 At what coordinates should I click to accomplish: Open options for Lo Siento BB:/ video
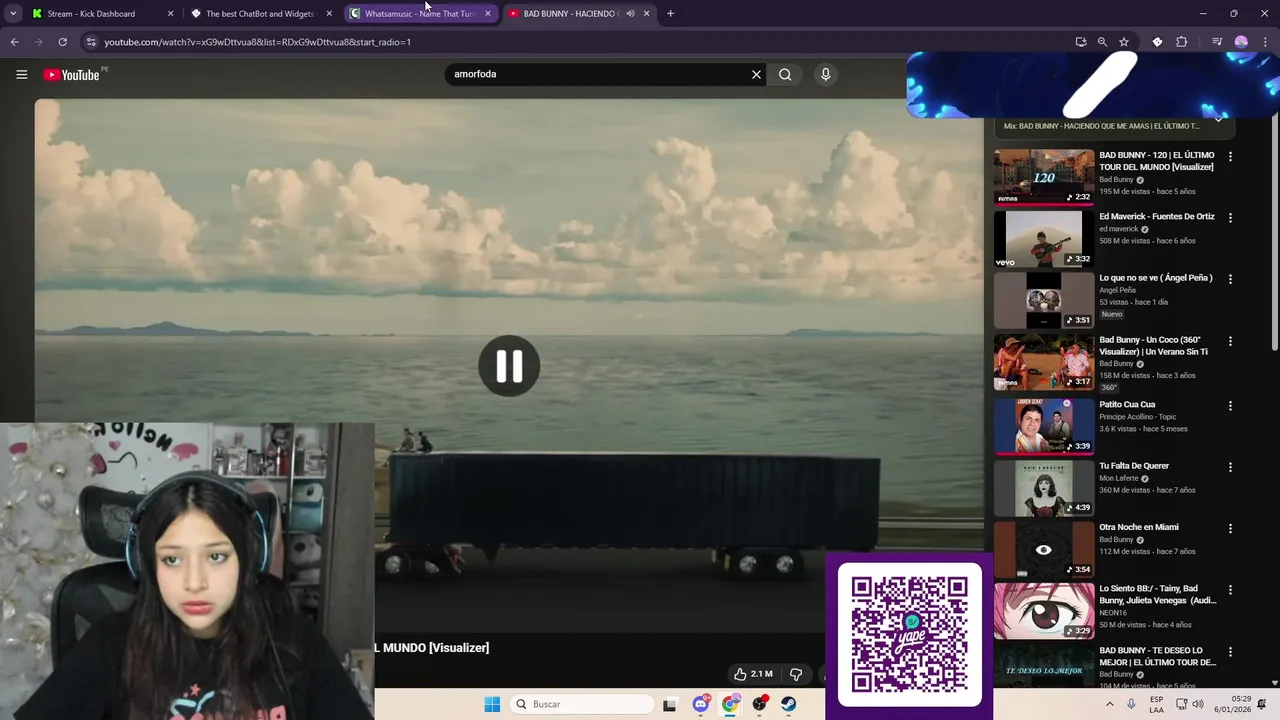(1230, 591)
